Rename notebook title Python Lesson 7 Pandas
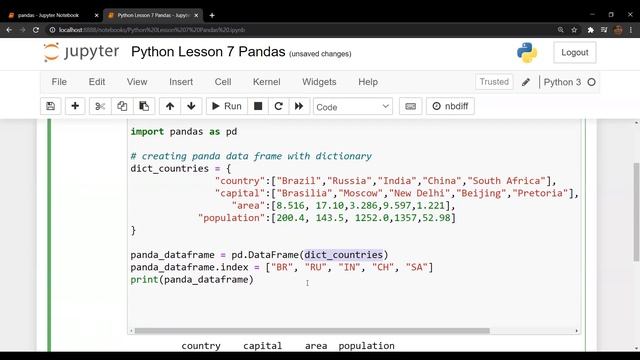The width and height of the screenshot is (640, 360). pos(208,52)
